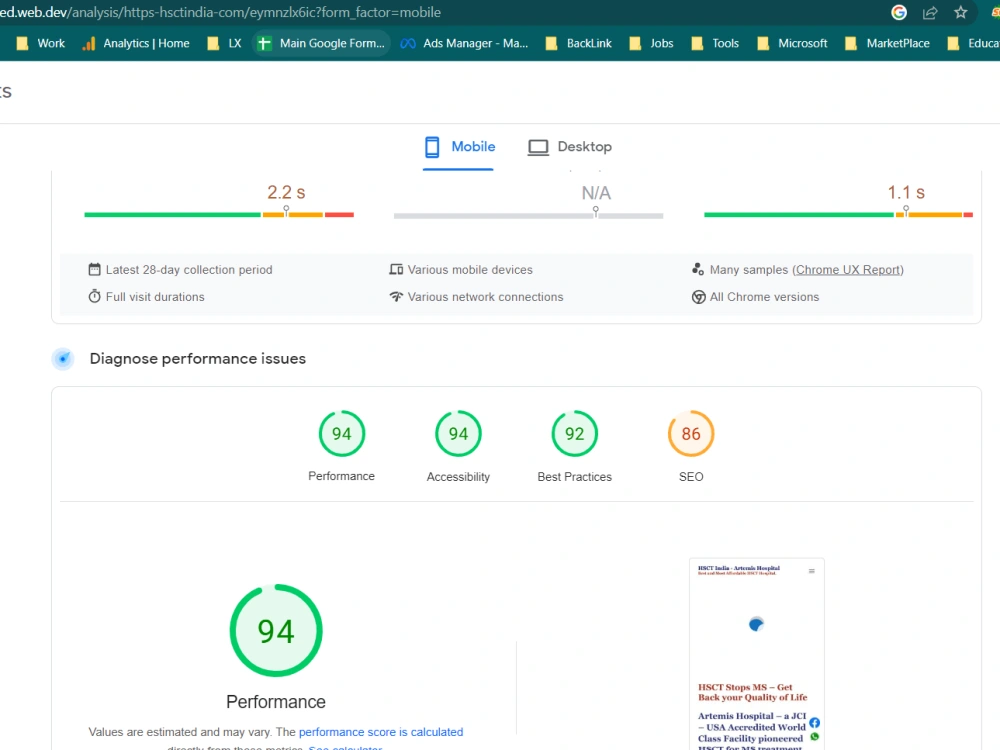The height and width of the screenshot is (750, 1000).
Task: Click the SEO 86 score gauge
Action: [x=691, y=434]
